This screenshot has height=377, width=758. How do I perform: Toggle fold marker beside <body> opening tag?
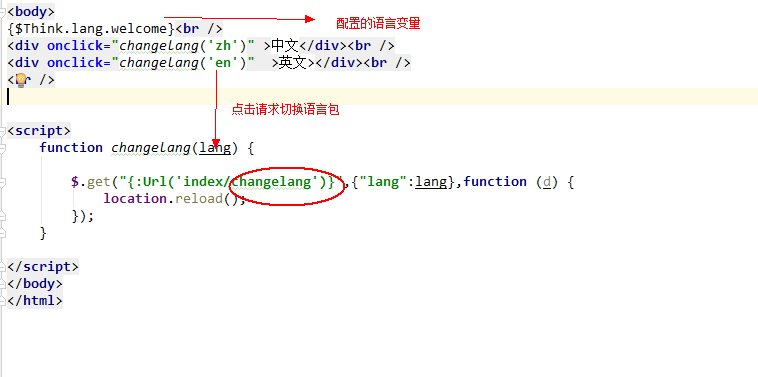point(2,12)
